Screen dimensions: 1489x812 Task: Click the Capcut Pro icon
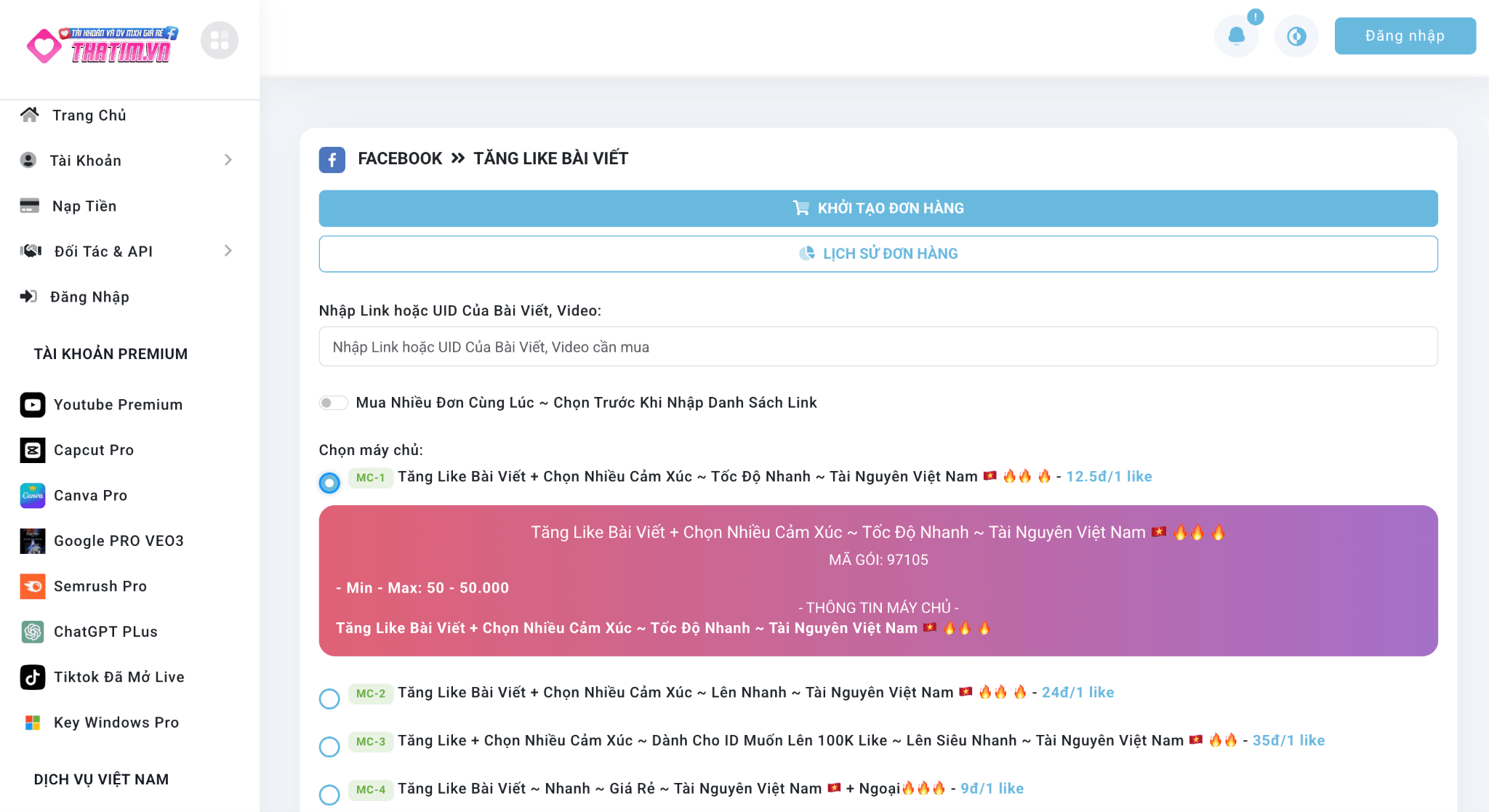33,450
